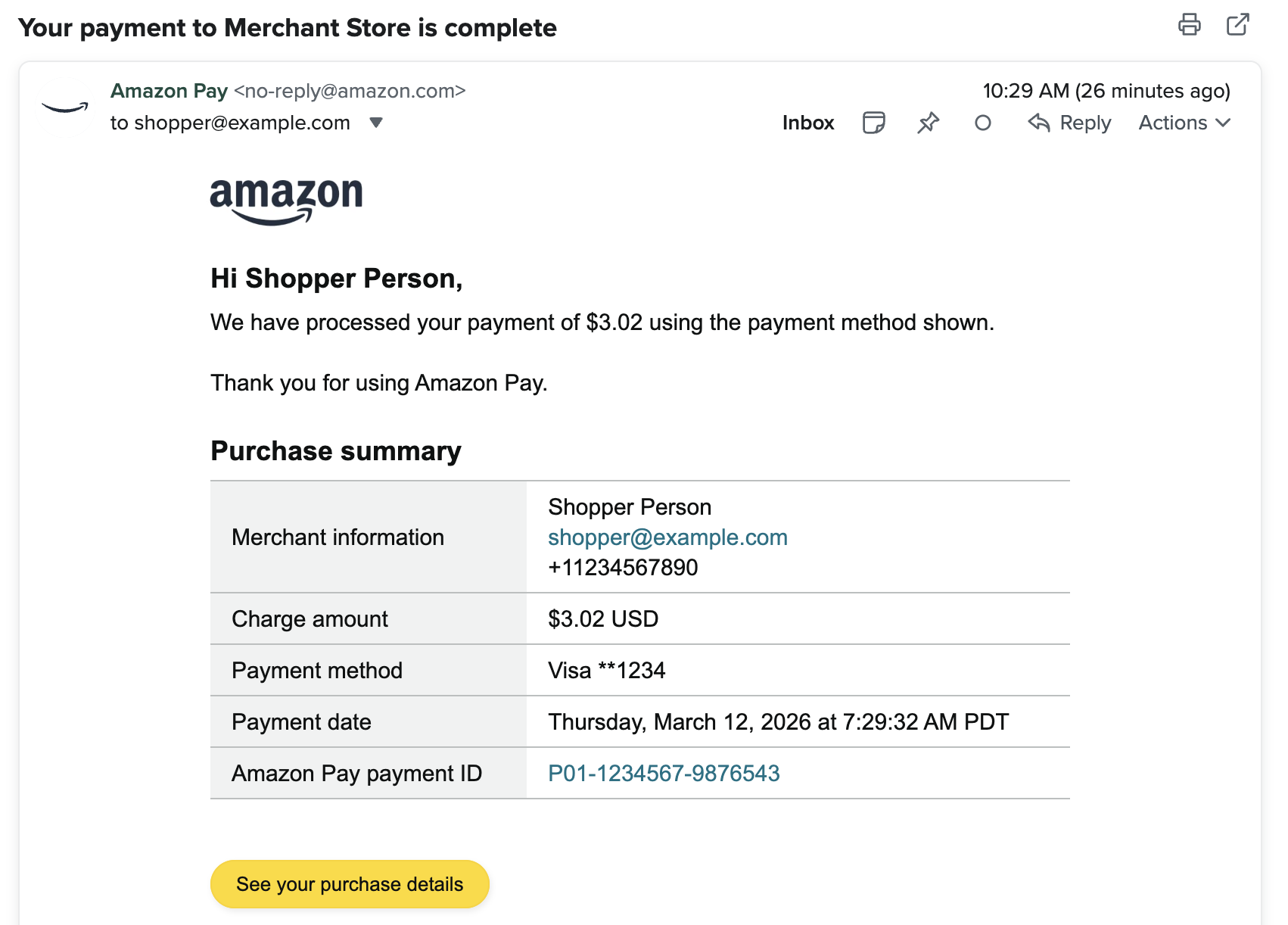Click the sticky note icon
The height and width of the screenshot is (925, 1288).
tap(873, 123)
